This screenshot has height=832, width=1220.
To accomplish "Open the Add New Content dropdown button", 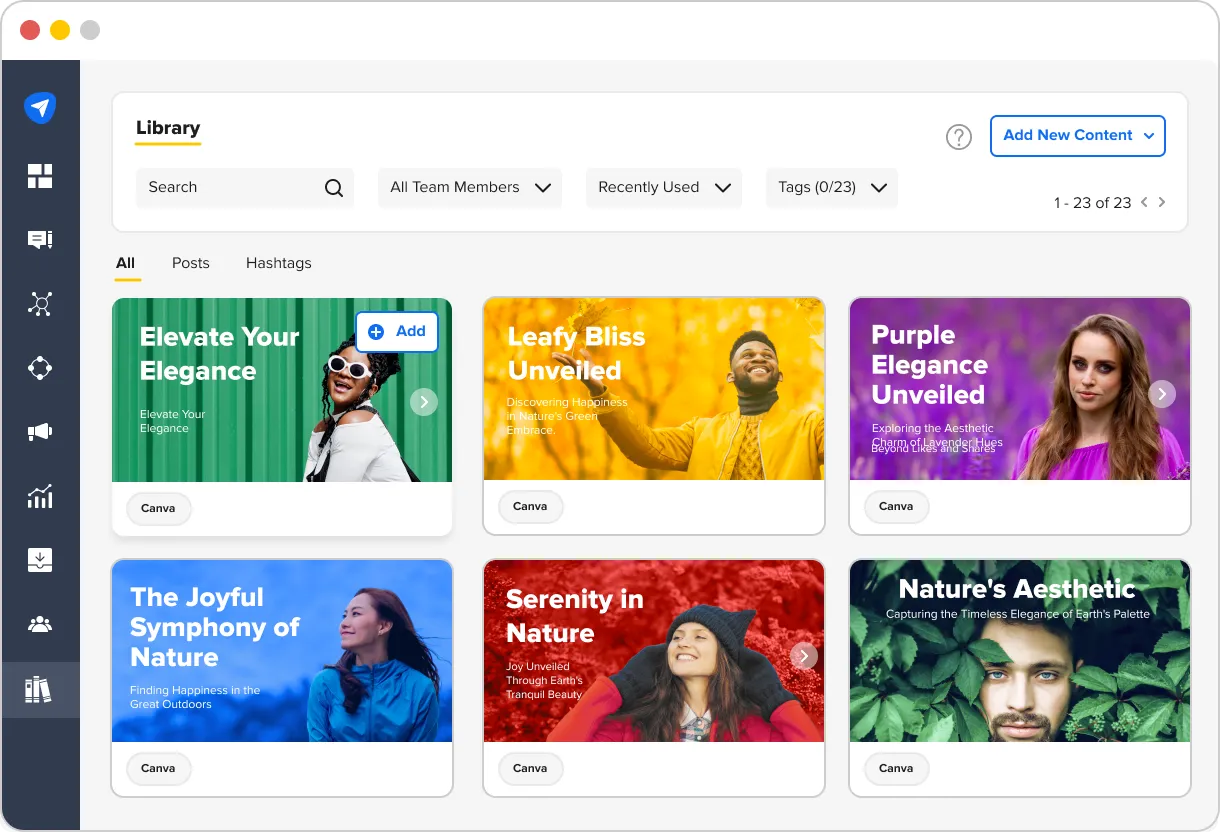I will 1077,136.
